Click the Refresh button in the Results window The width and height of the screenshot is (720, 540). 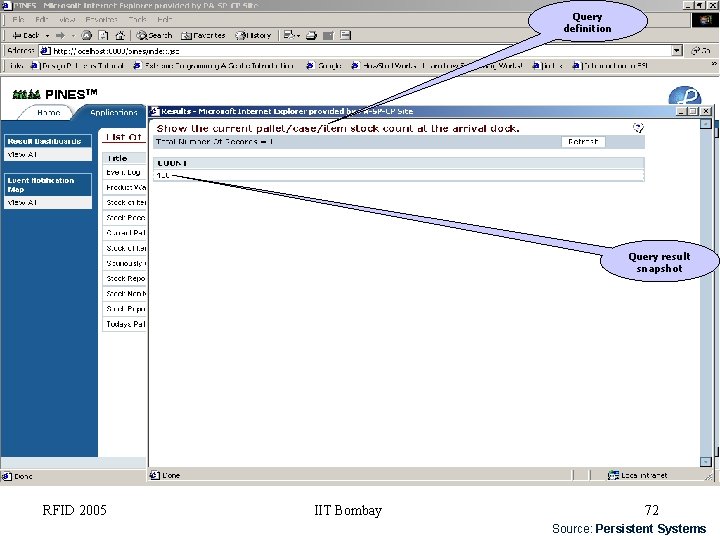point(583,141)
